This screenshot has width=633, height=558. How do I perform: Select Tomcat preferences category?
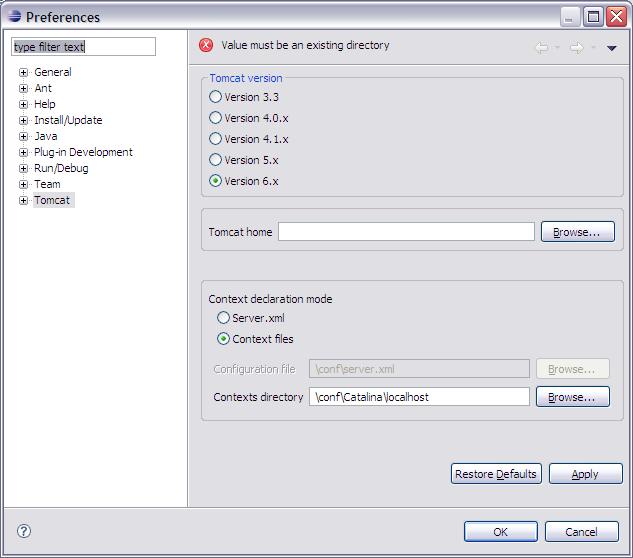52,200
